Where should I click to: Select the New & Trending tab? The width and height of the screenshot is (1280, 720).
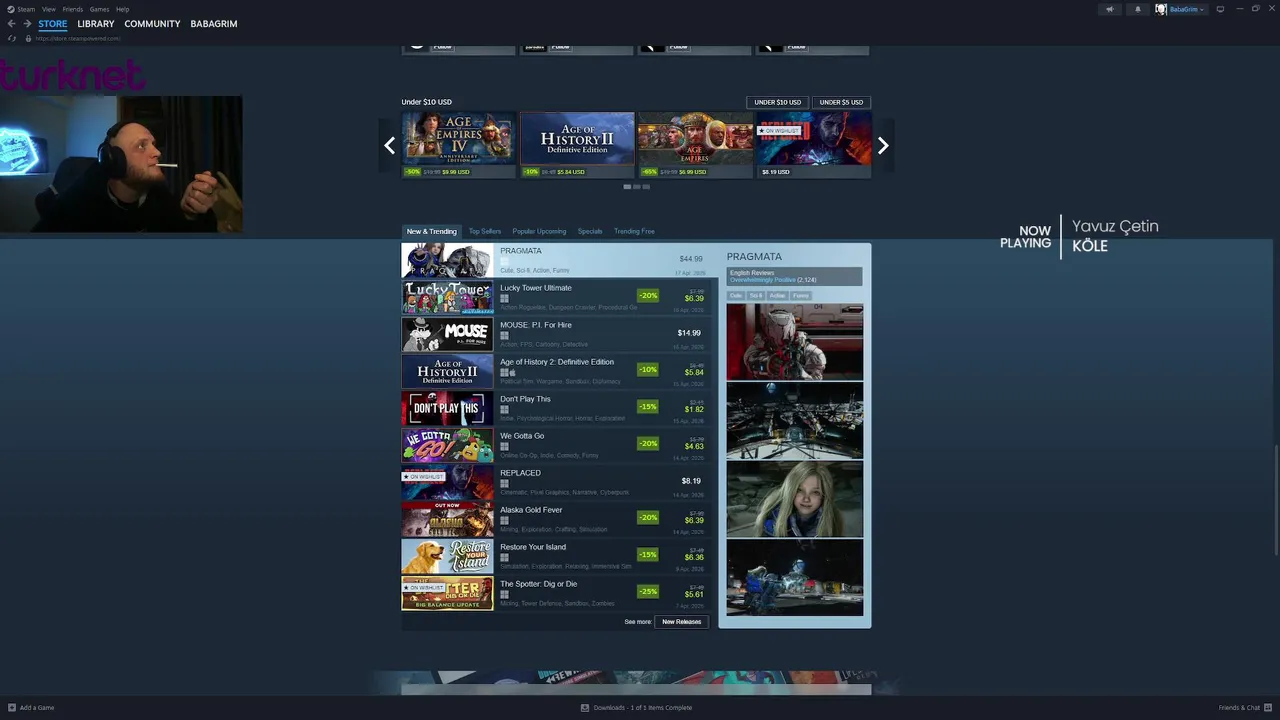coord(431,231)
